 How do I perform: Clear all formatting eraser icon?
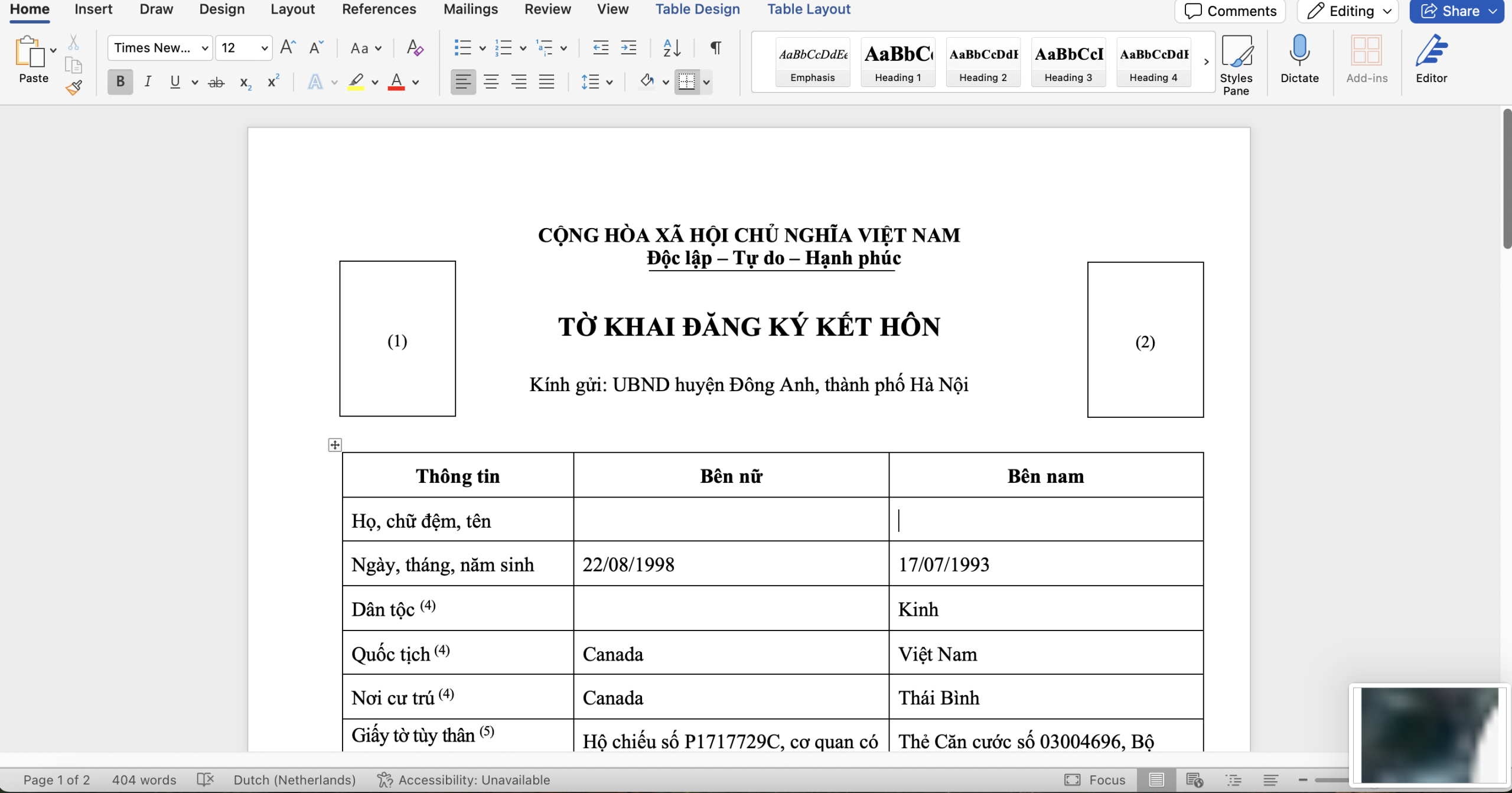tap(415, 47)
